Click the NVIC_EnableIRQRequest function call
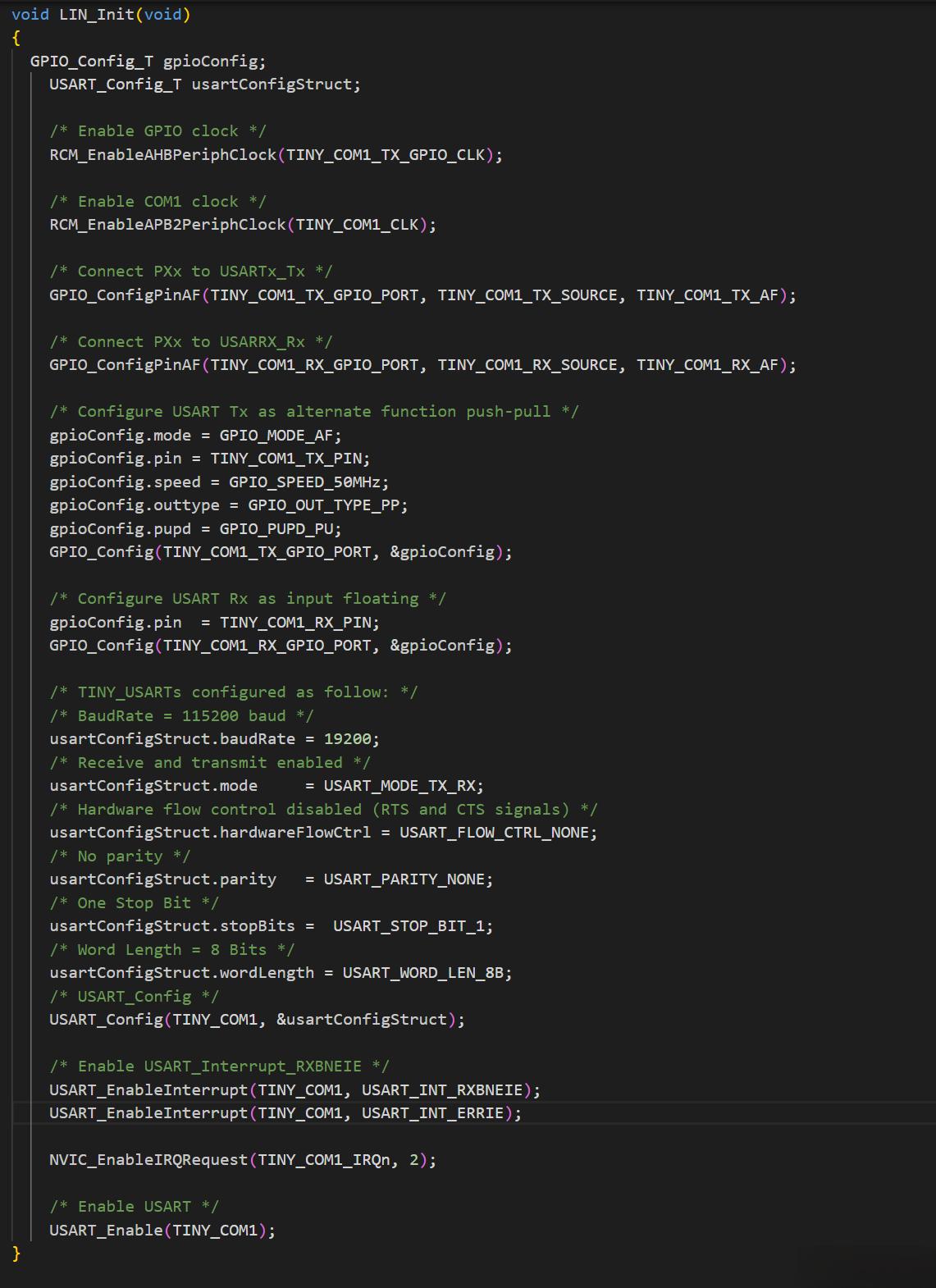 (x=148, y=1160)
